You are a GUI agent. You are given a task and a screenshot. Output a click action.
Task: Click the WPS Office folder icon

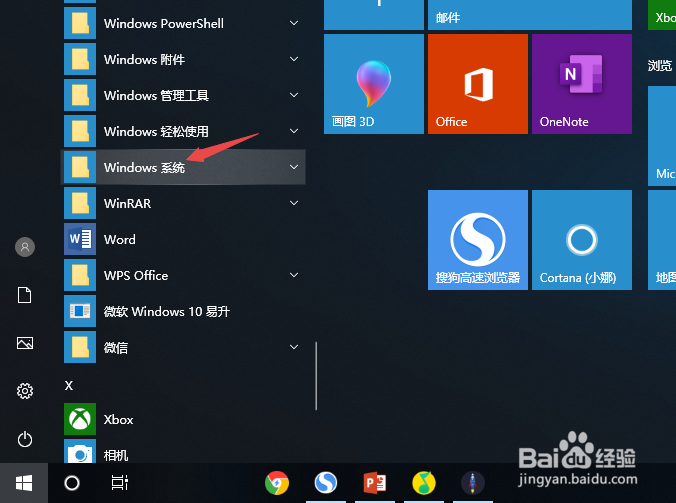[80, 275]
